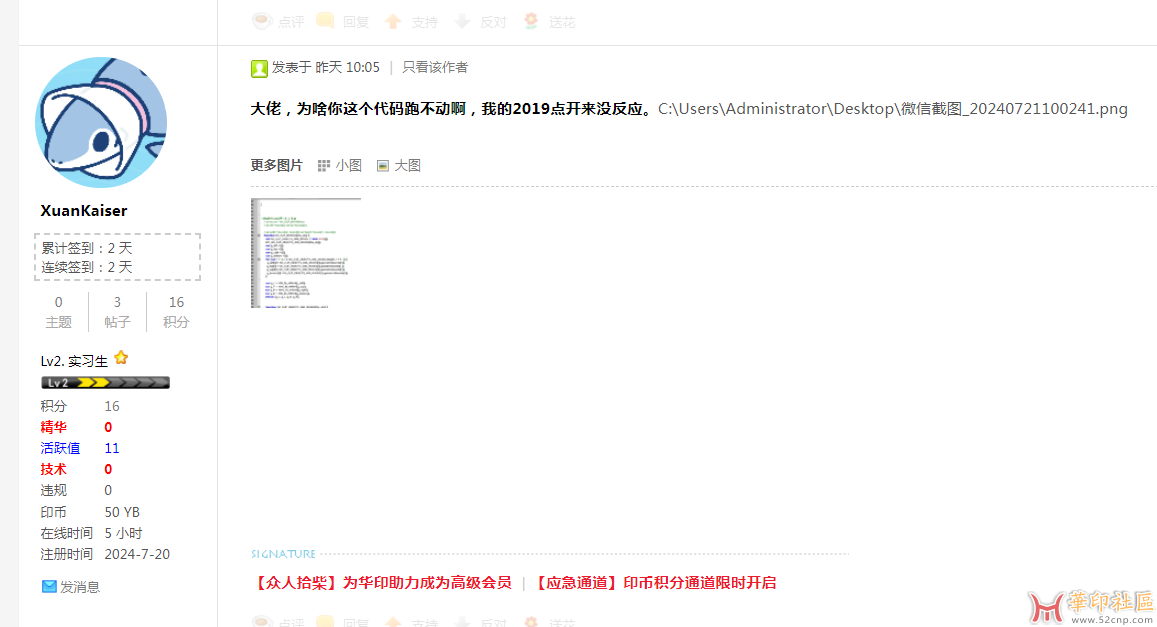Open XuanKaiser's shark avatar image
This screenshot has height=627, width=1157.
[101, 122]
